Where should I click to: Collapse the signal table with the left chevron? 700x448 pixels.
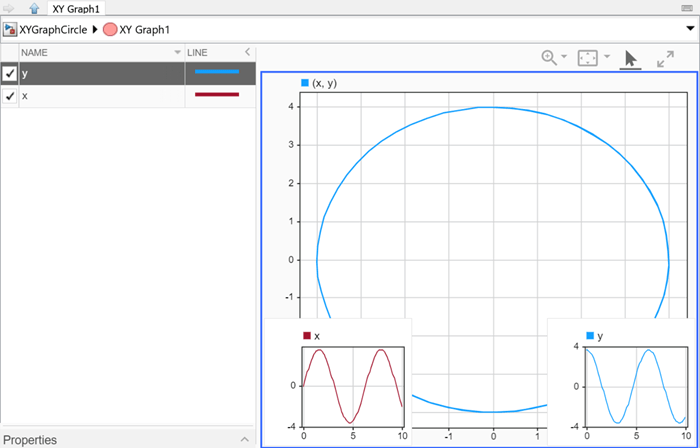tap(248, 52)
